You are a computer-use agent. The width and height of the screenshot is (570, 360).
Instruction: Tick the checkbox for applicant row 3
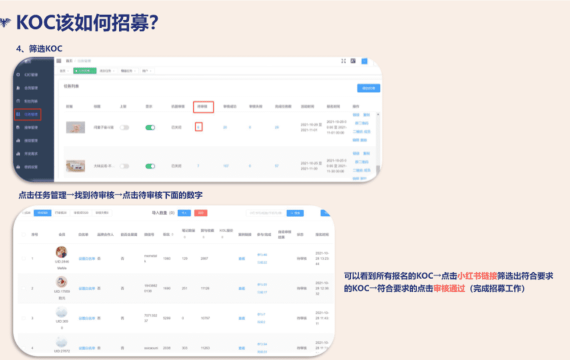24,318
